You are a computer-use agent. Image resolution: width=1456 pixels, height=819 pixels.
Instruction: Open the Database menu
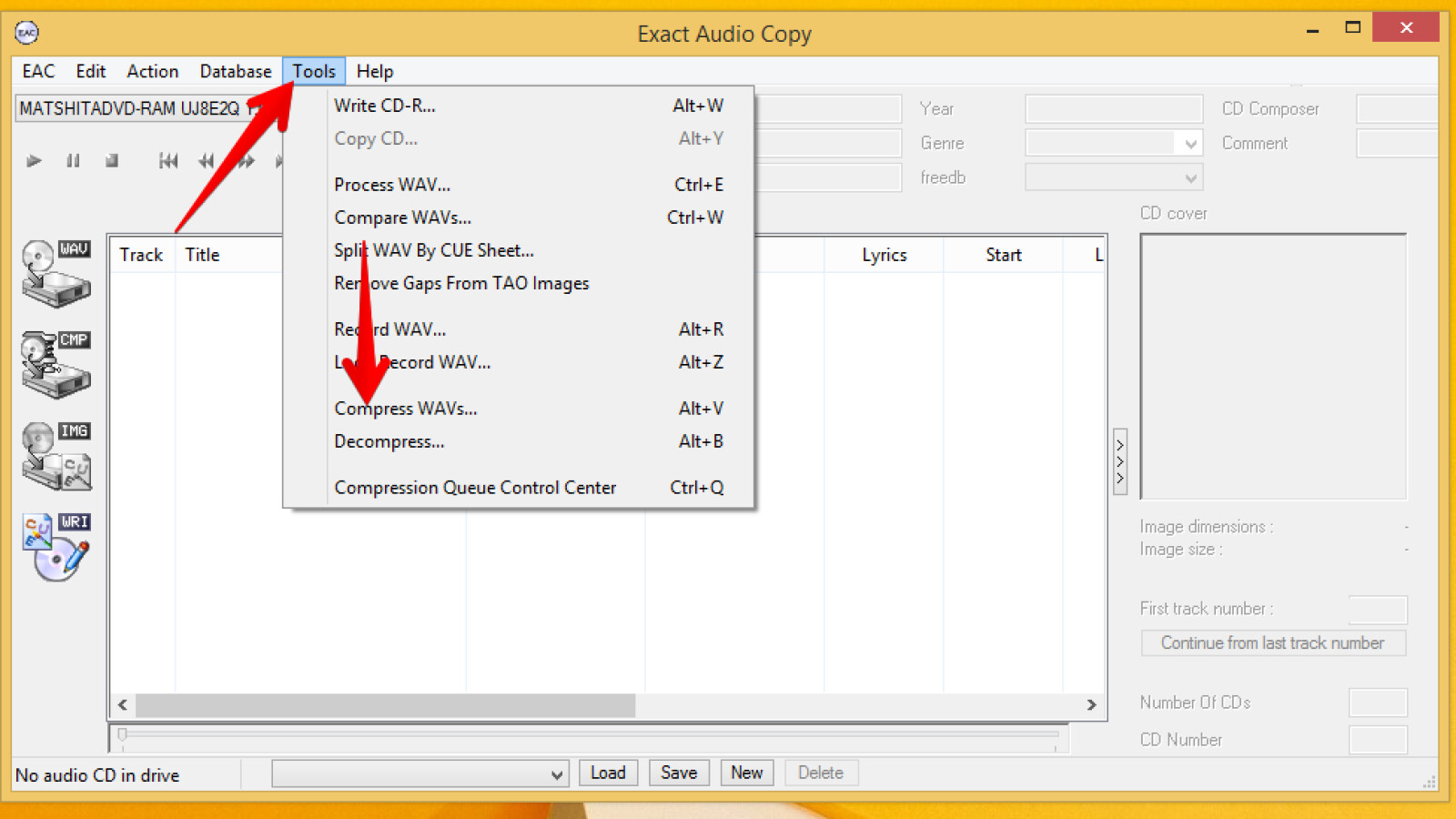coord(235,71)
